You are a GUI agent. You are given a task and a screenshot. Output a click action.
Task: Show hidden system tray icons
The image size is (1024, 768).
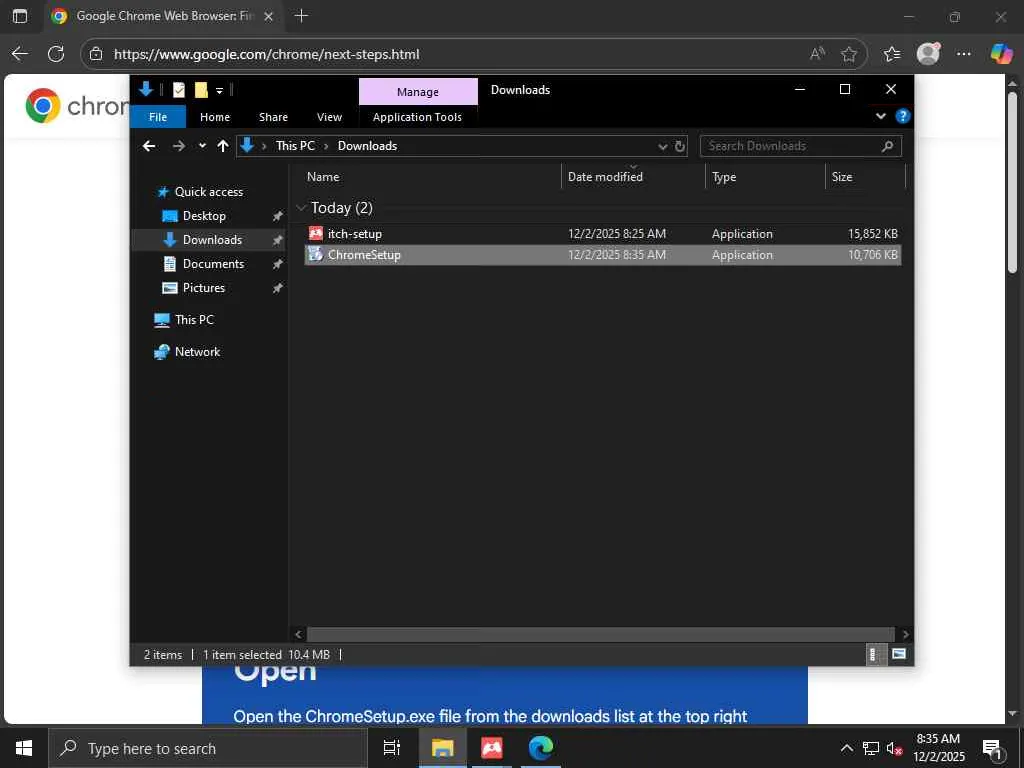pos(846,748)
